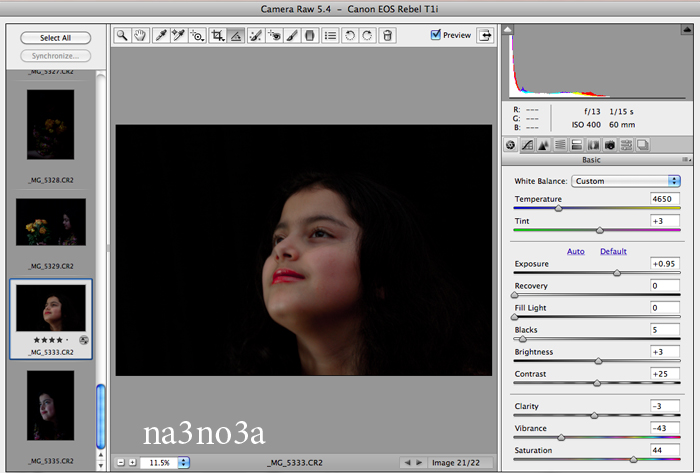
Task: Switch to the Camera Calibration tab
Action: pyautogui.click(x=608, y=145)
